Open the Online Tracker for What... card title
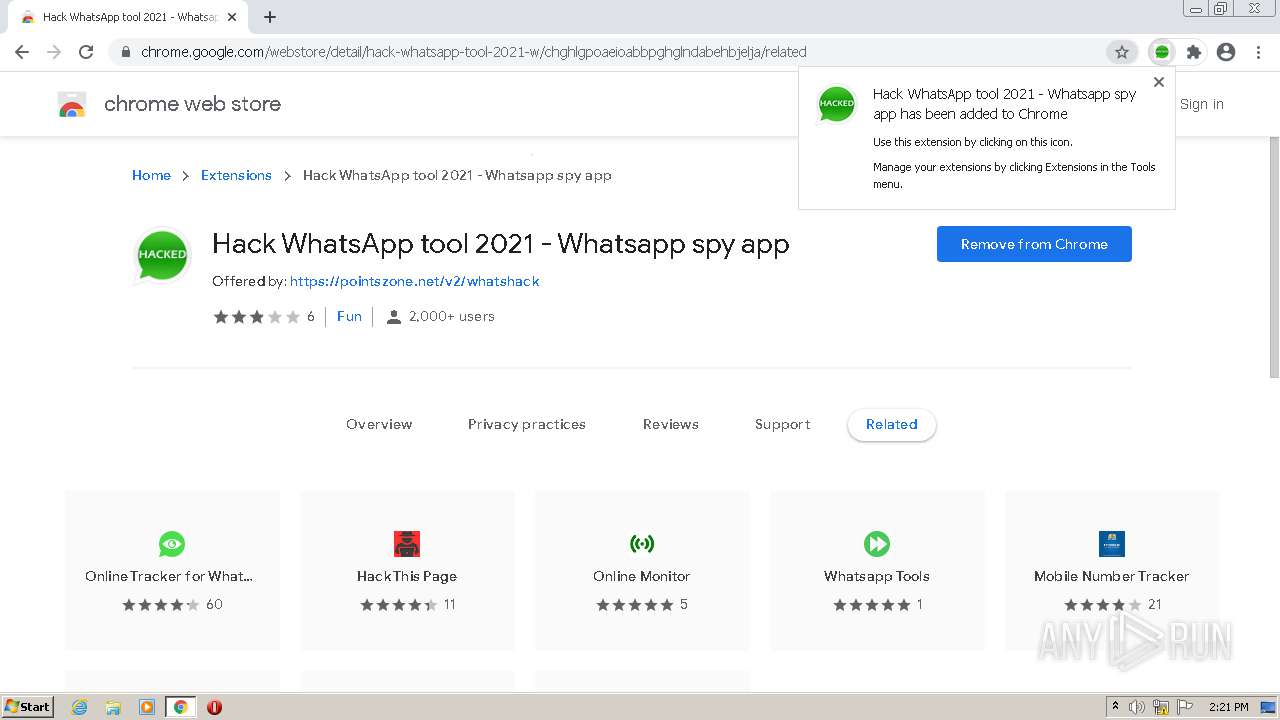1280x720 pixels. coord(169,576)
